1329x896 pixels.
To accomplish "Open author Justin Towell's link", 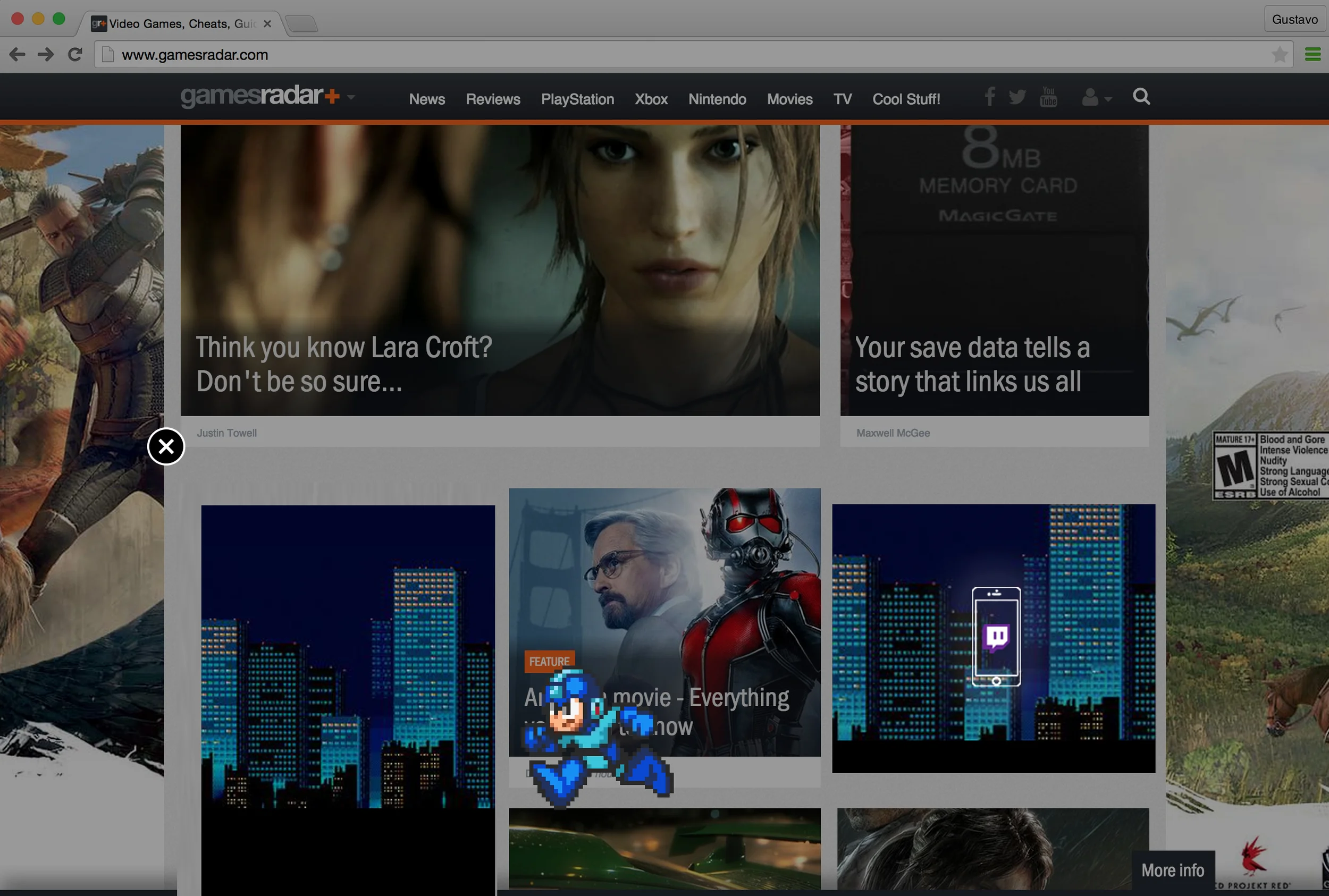I will click(x=227, y=433).
